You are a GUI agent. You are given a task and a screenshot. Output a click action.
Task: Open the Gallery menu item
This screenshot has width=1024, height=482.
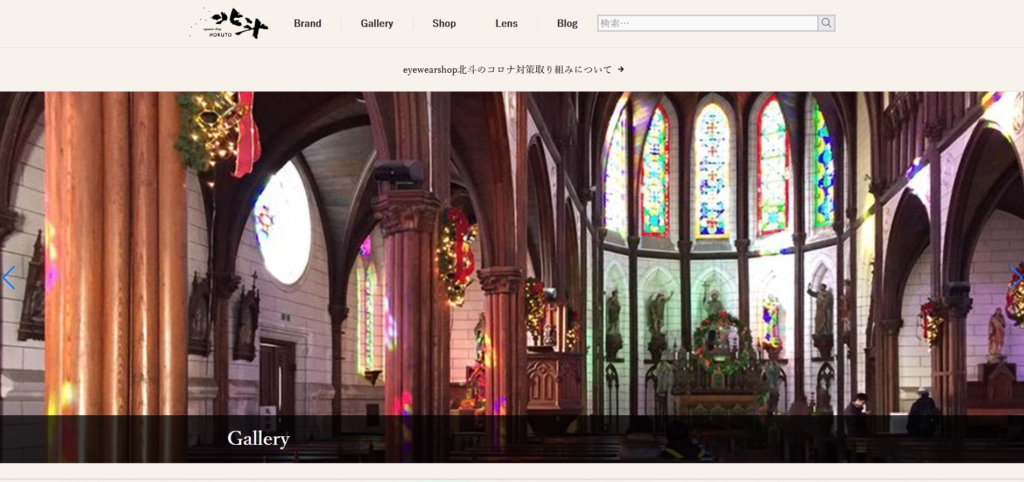pyautogui.click(x=377, y=24)
